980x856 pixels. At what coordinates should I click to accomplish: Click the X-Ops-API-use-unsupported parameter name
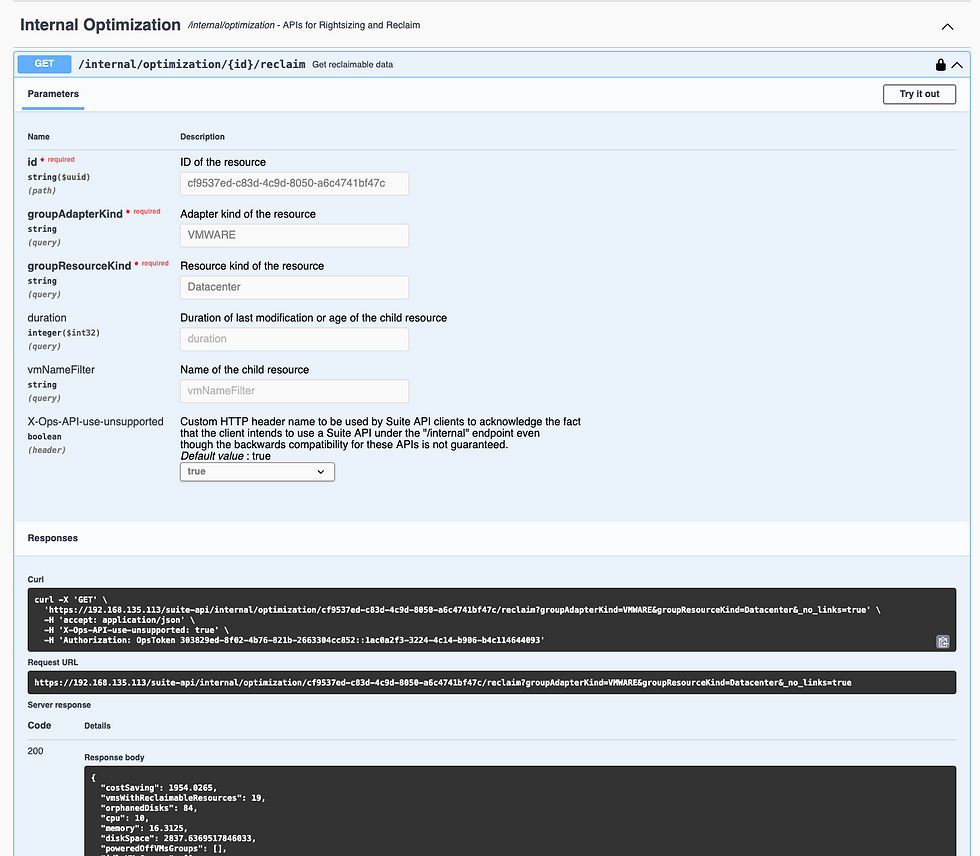[x=95, y=422]
